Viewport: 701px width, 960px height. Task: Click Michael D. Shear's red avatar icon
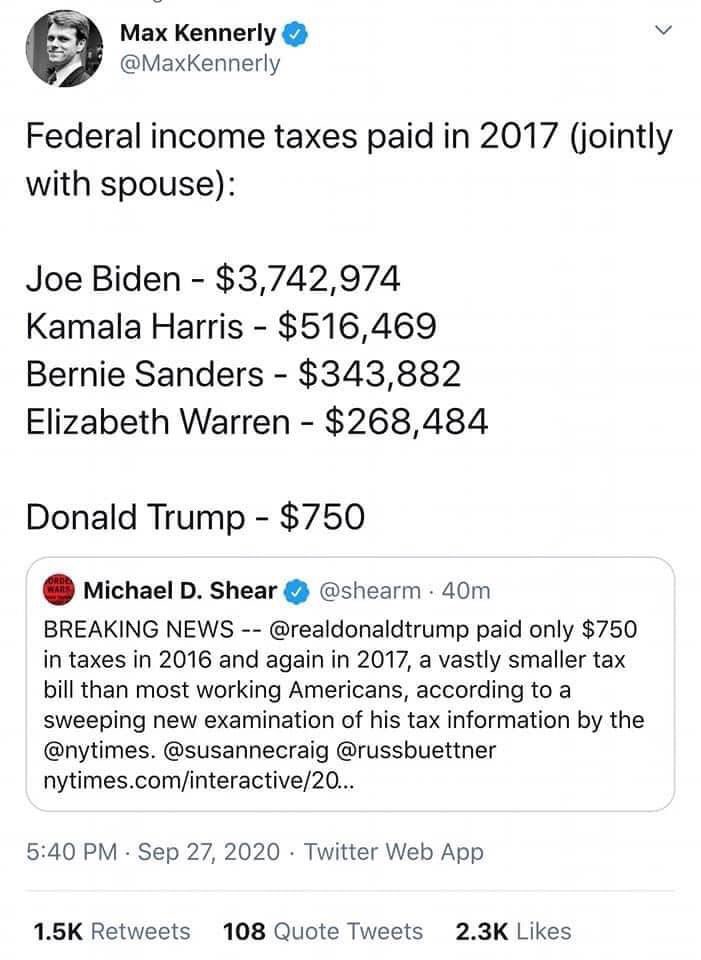coord(59,590)
